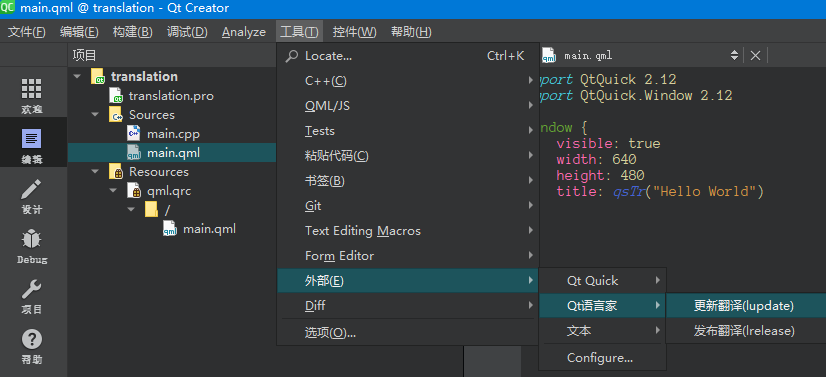Click the Resources locked folder icon
This screenshot has height=377, width=826.
click(x=116, y=172)
